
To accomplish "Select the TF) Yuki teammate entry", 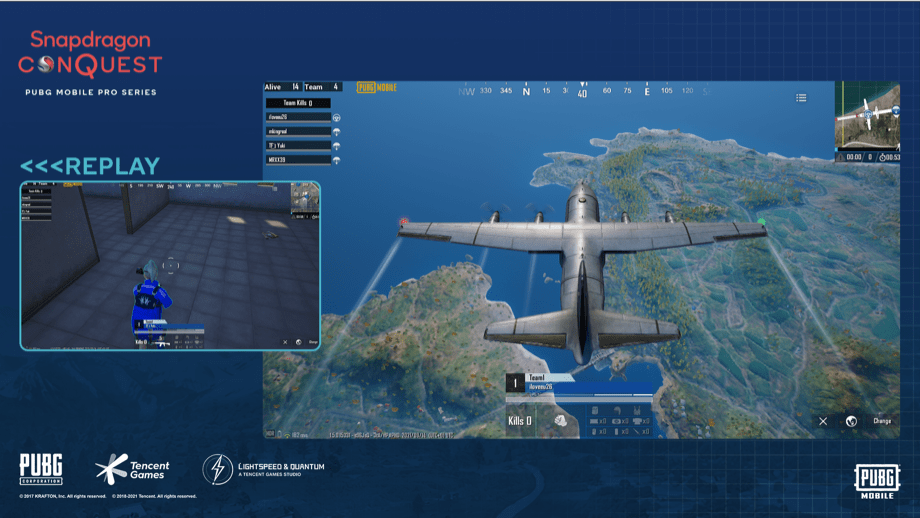I will tap(299, 145).
